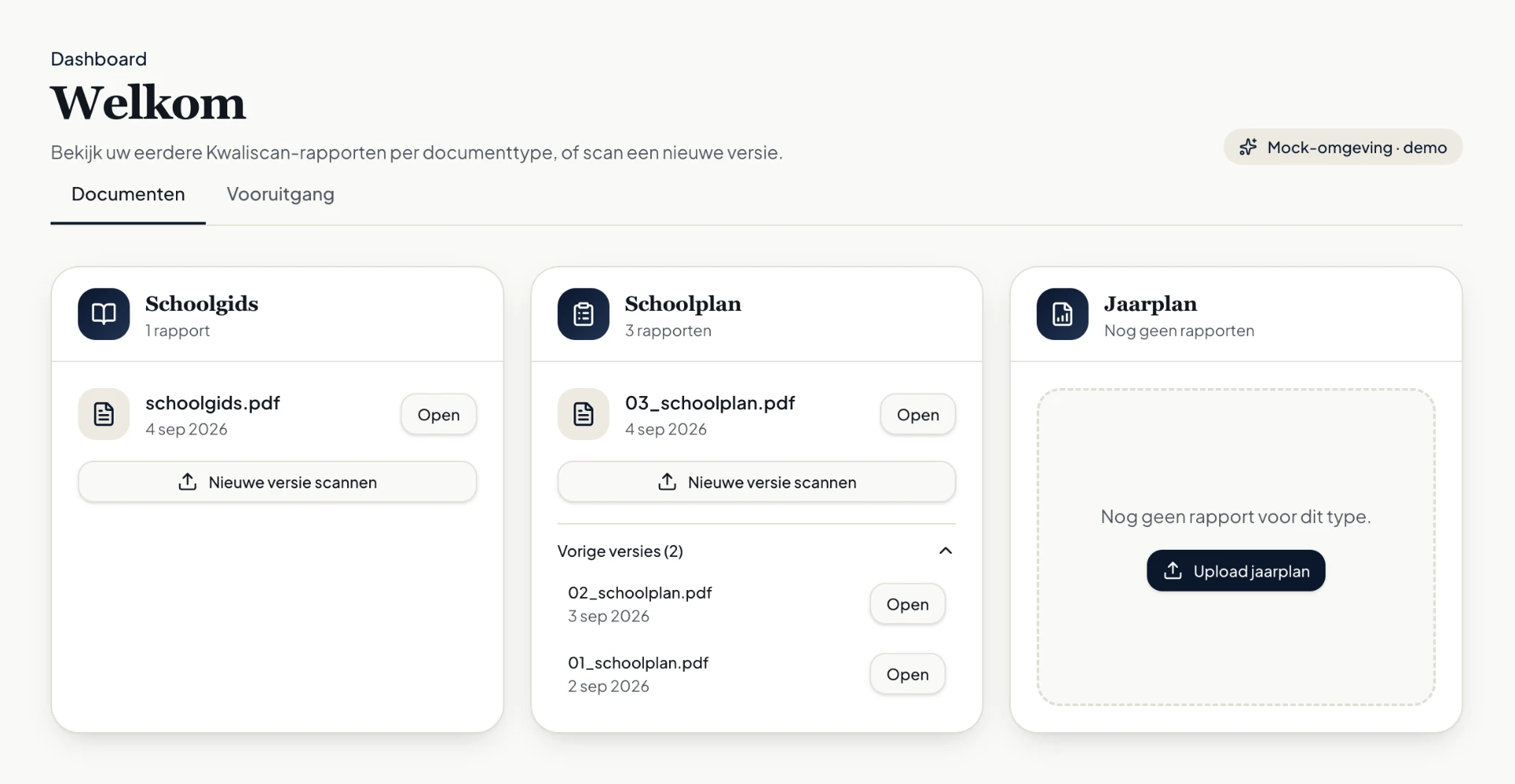Image resolution: width=1515 pixels, height=784 pixels.
Task: Click upload icon in the Schoolplan scan button
Action: pyautogui.click(x=667, y=482)
